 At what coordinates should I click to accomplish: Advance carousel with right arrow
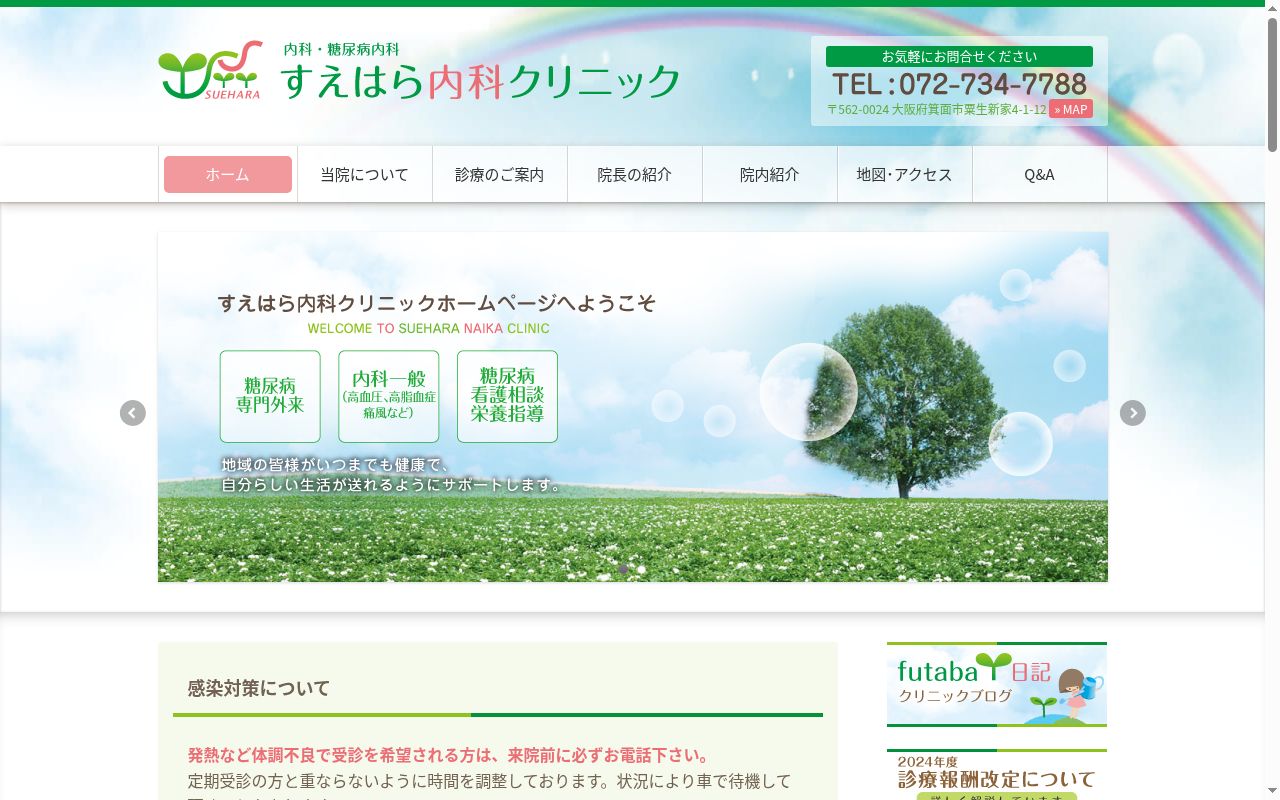pos(1132,413)
